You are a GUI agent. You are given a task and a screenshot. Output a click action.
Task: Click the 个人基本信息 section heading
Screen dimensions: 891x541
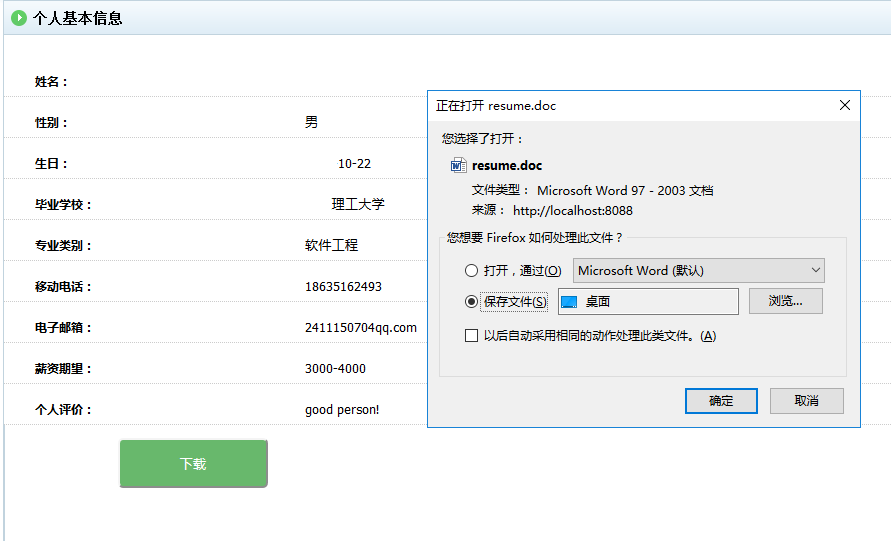77,19
